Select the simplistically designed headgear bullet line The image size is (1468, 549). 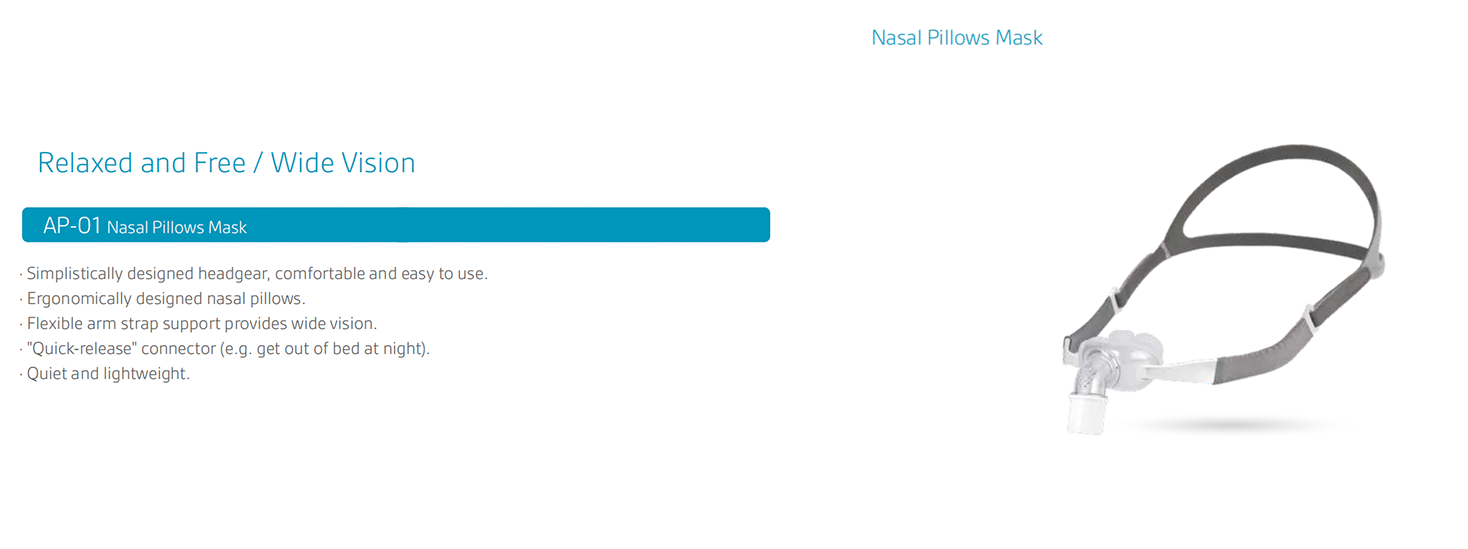pos(254,273)
